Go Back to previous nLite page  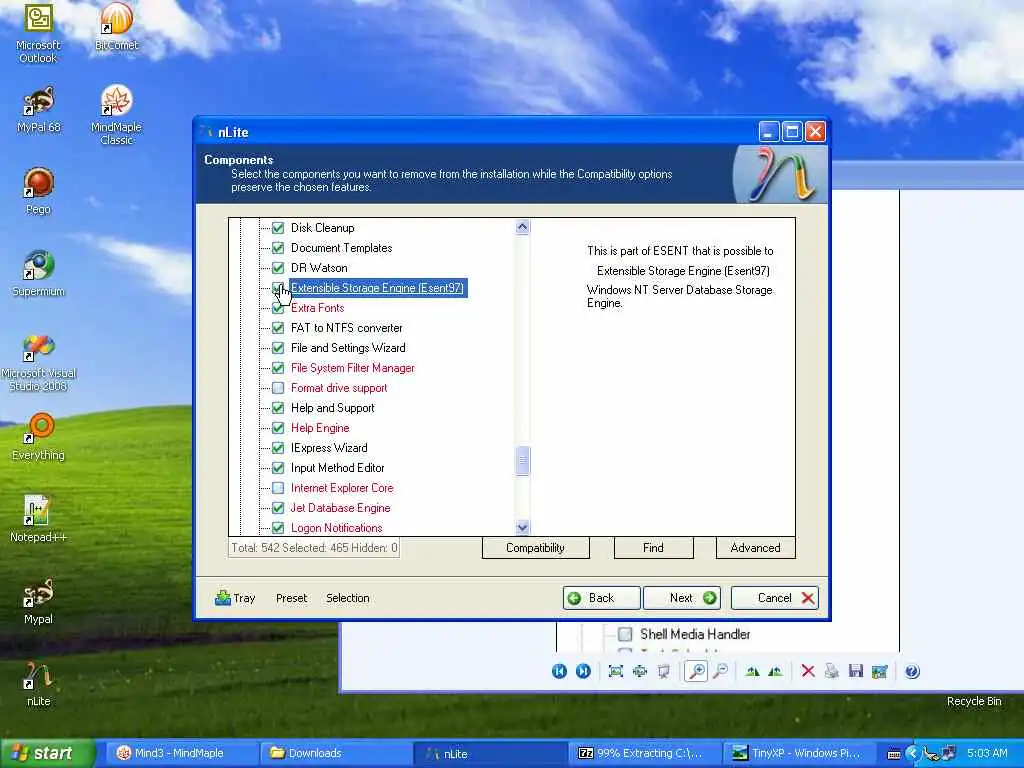tap(601, 598)
